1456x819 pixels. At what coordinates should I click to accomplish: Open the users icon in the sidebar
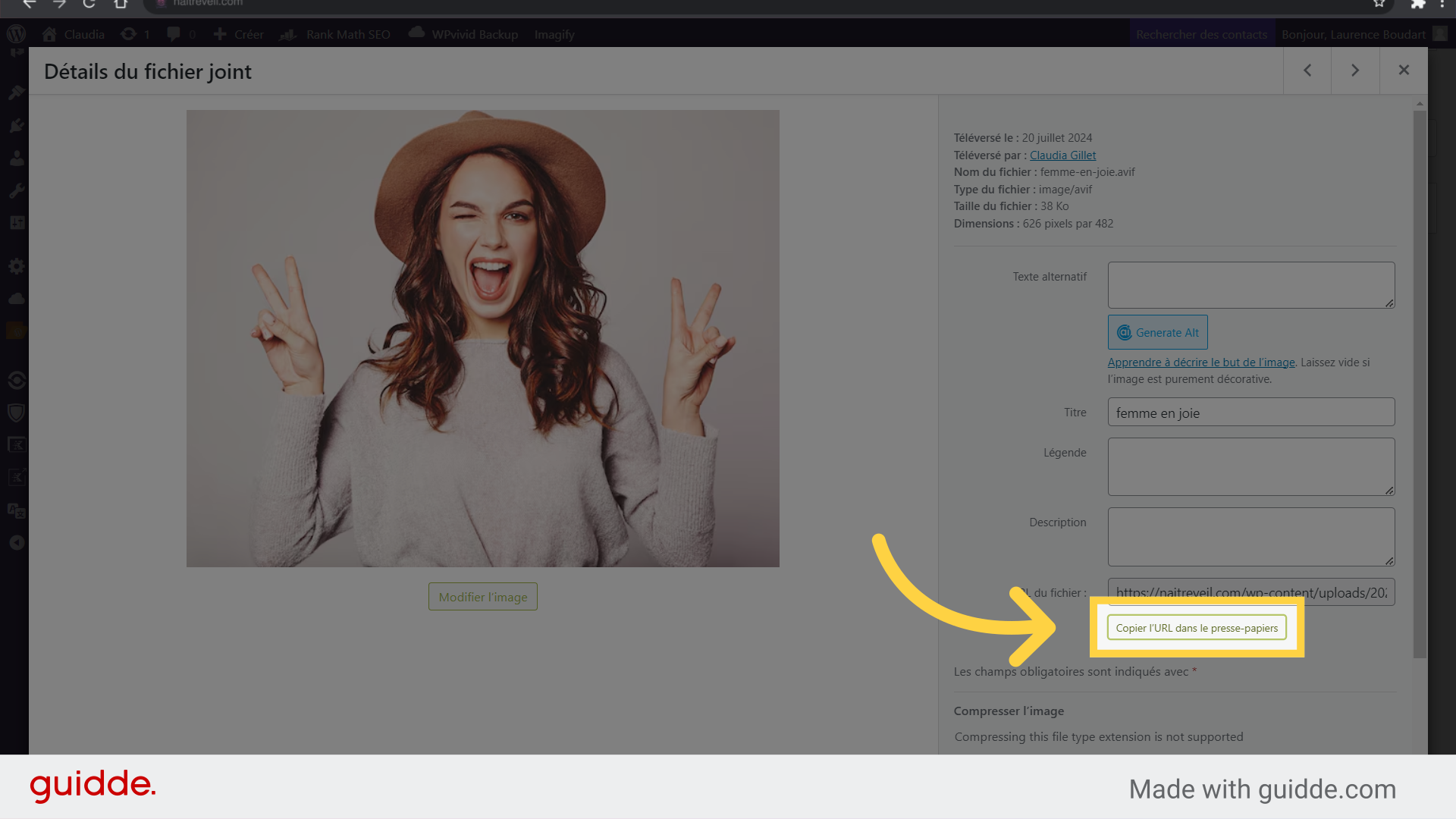point(16,158)
